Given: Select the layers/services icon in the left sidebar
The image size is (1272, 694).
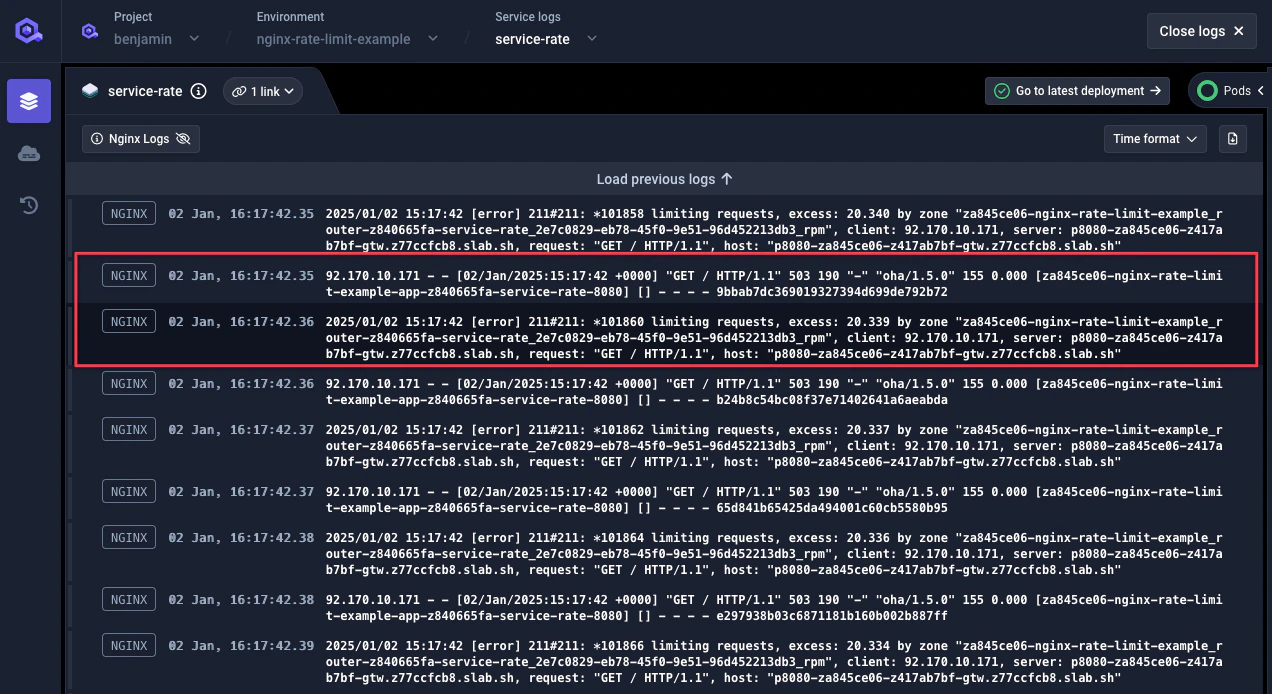Looking at the screenshot, I should click(28, 100).
